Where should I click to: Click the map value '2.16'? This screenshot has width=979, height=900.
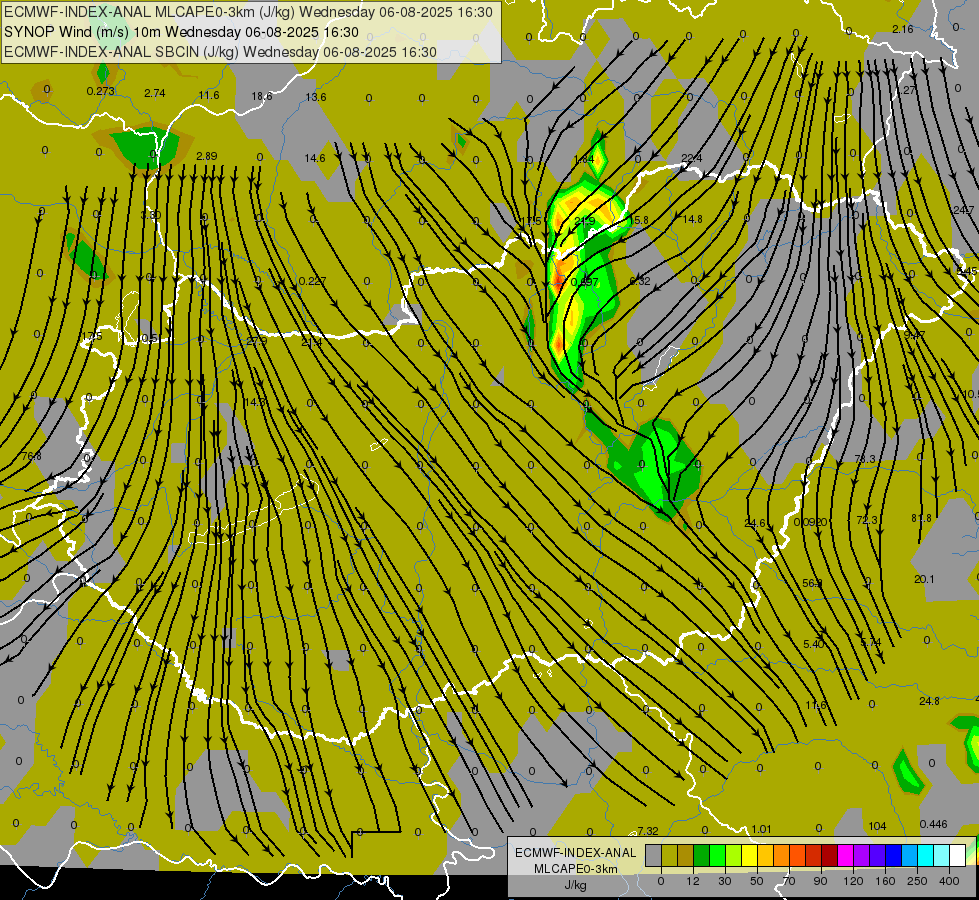coord(903,29)
